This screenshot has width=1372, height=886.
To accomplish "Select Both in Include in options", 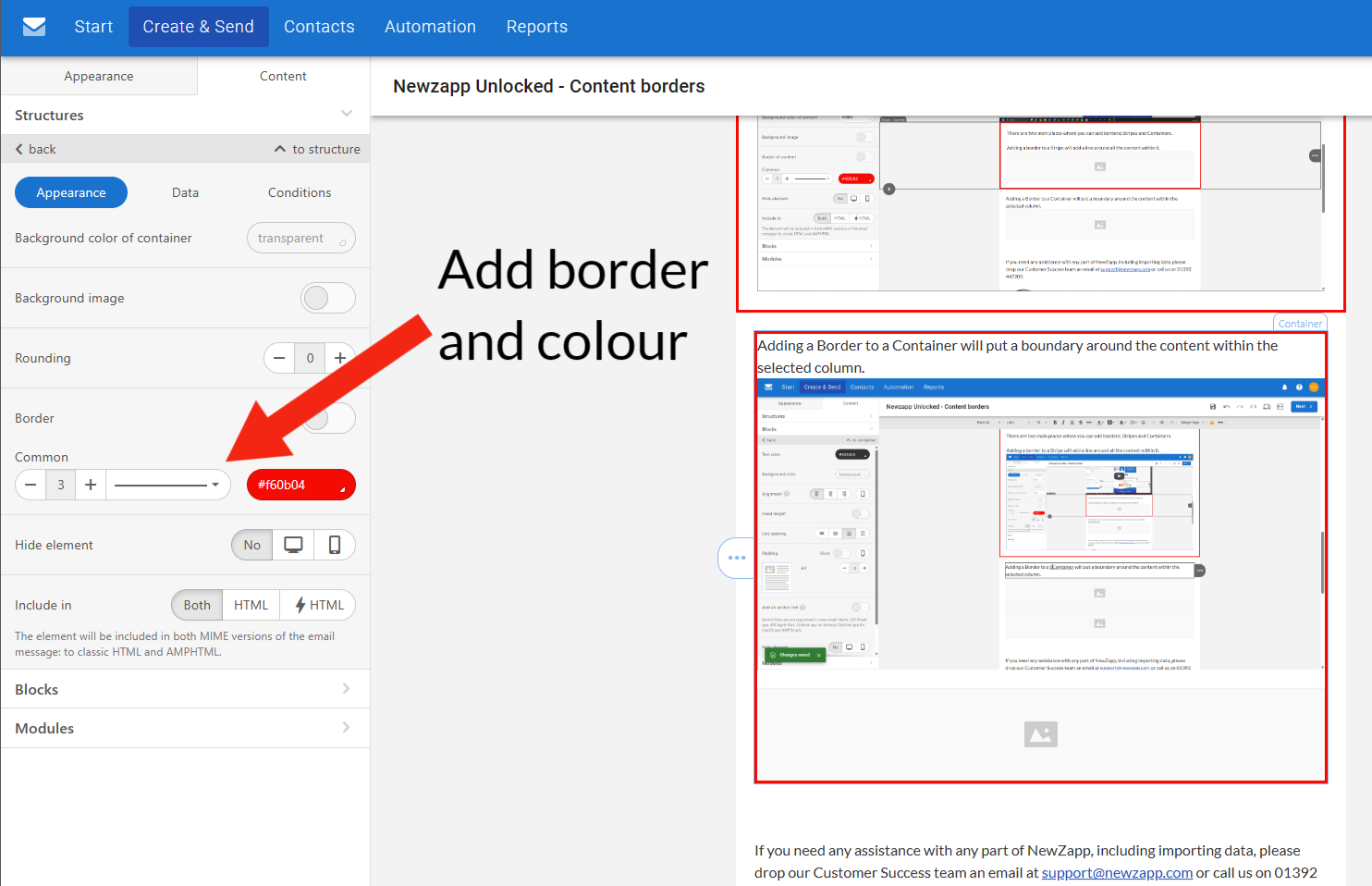I will pos(197,605).
